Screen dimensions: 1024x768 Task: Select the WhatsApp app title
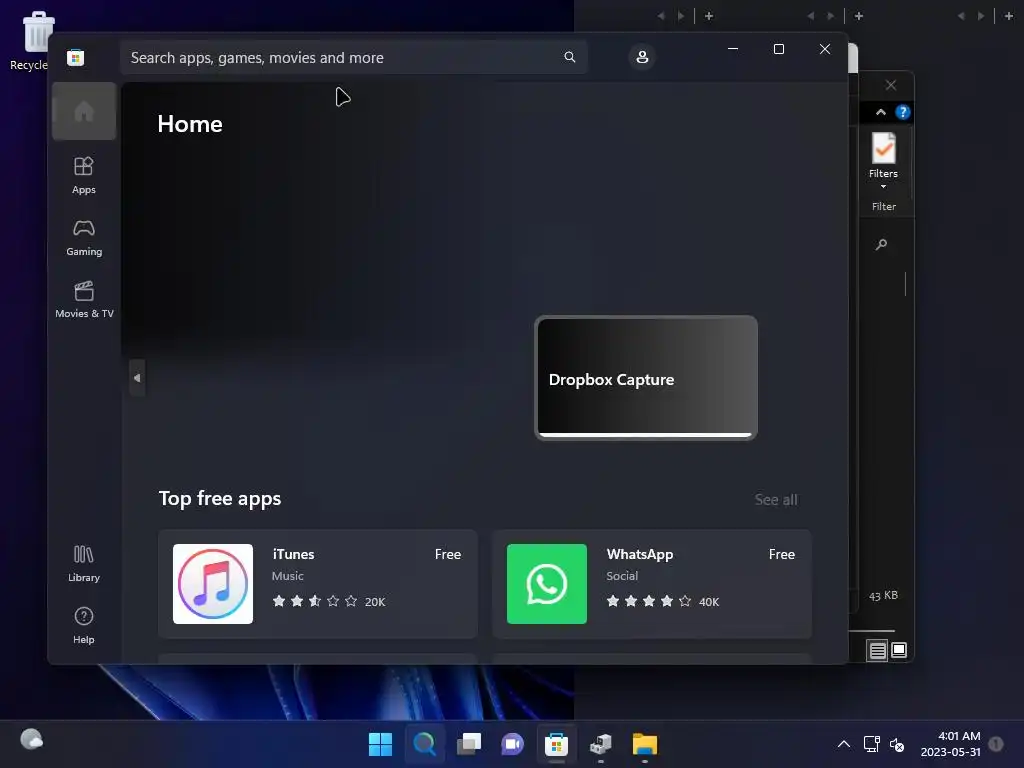click(x=639, y=554)
